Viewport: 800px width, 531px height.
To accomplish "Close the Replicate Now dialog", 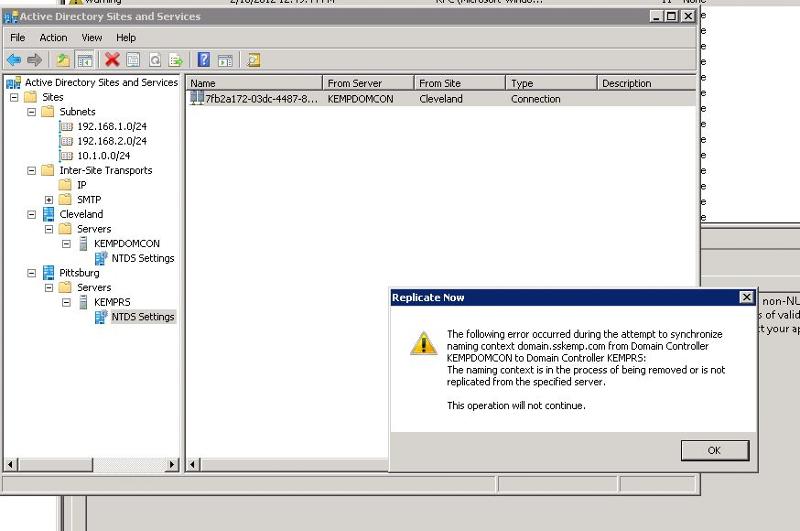I will 746,297.
